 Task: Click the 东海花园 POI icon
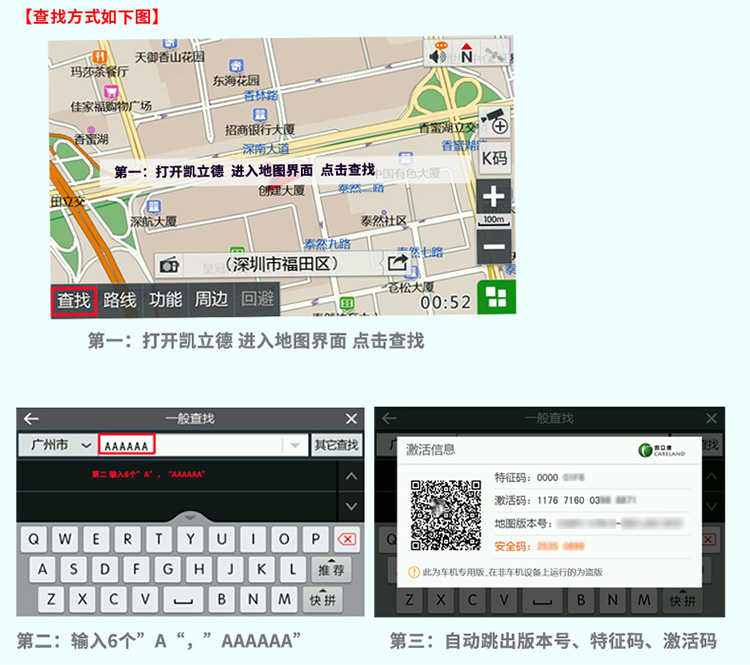(x=236, y=66)
